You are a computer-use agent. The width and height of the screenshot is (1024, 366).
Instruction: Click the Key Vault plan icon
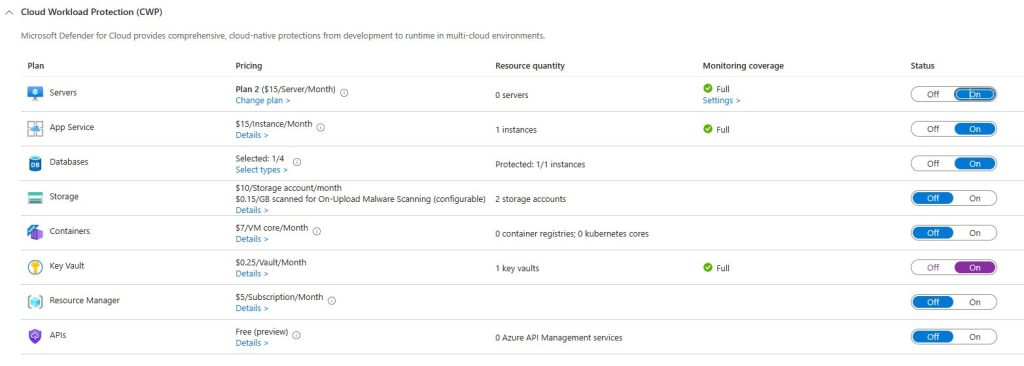pyautogui.click(x=35, y=267)
